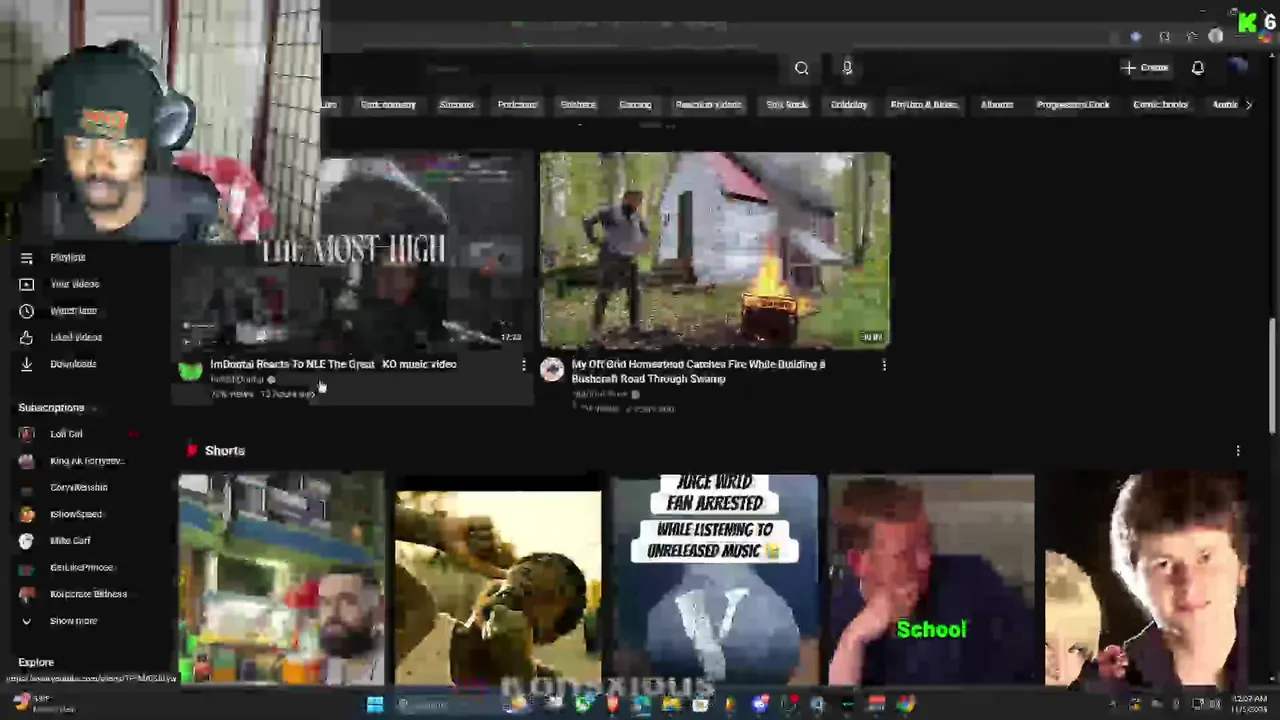Show hidden system tray icons
This screenshot has height=720, width=1280.
(1114, 704)
